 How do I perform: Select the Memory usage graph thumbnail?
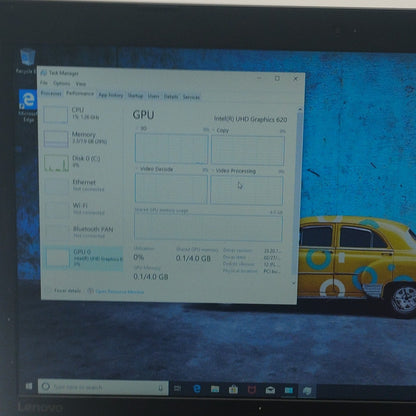56,138
